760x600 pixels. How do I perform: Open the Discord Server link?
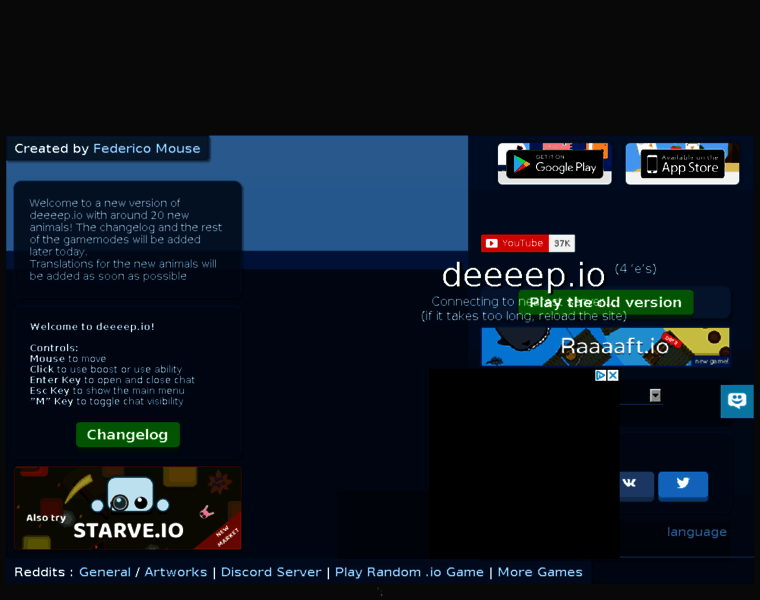271,572
